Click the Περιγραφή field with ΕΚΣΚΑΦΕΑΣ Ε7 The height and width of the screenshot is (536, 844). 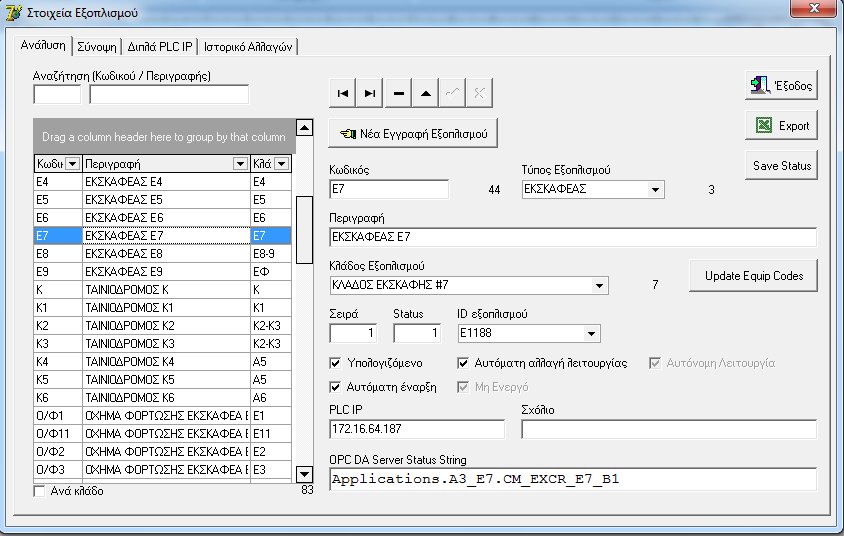pos(573,237)
